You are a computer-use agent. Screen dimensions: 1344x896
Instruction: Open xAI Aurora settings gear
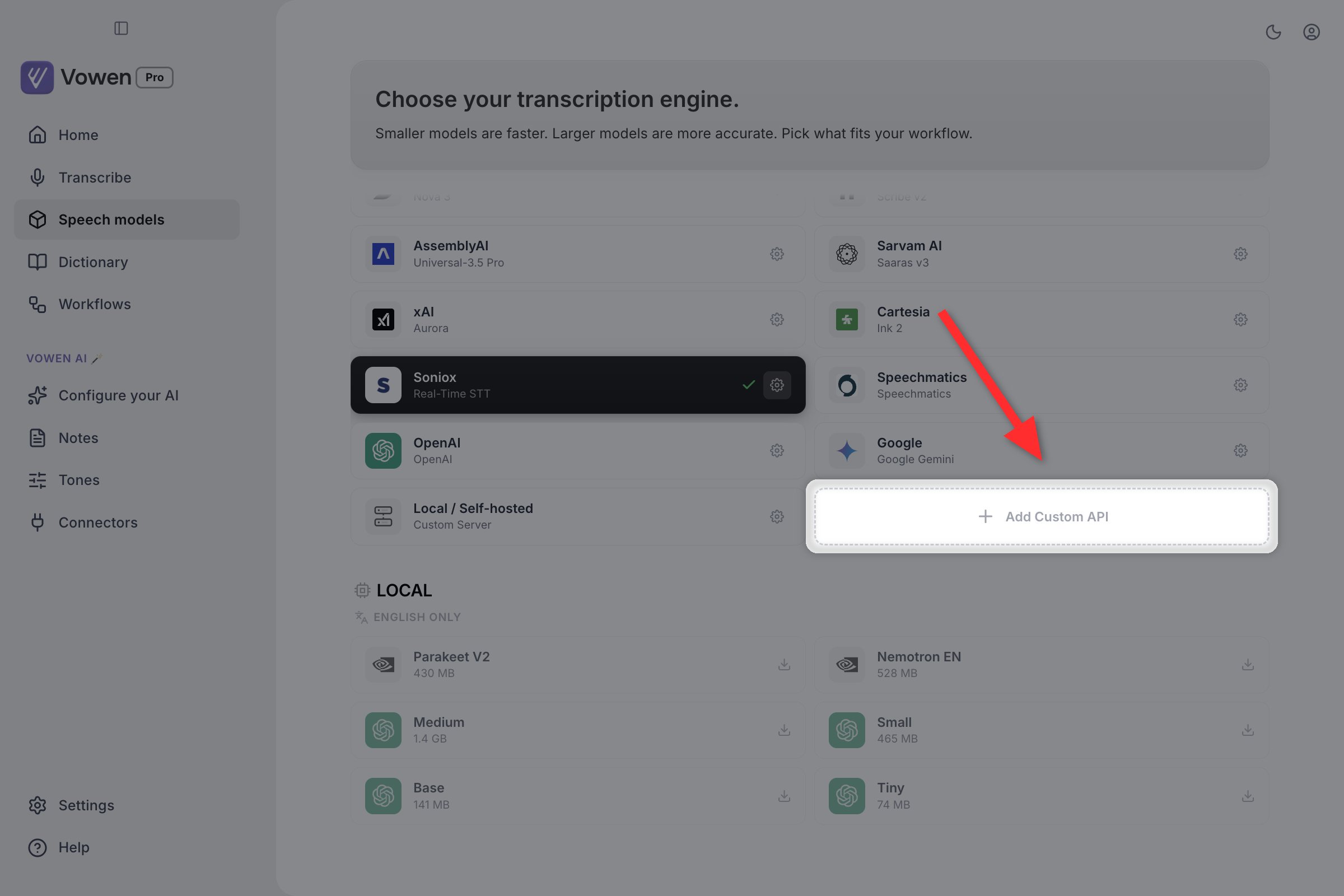[777, 319]
